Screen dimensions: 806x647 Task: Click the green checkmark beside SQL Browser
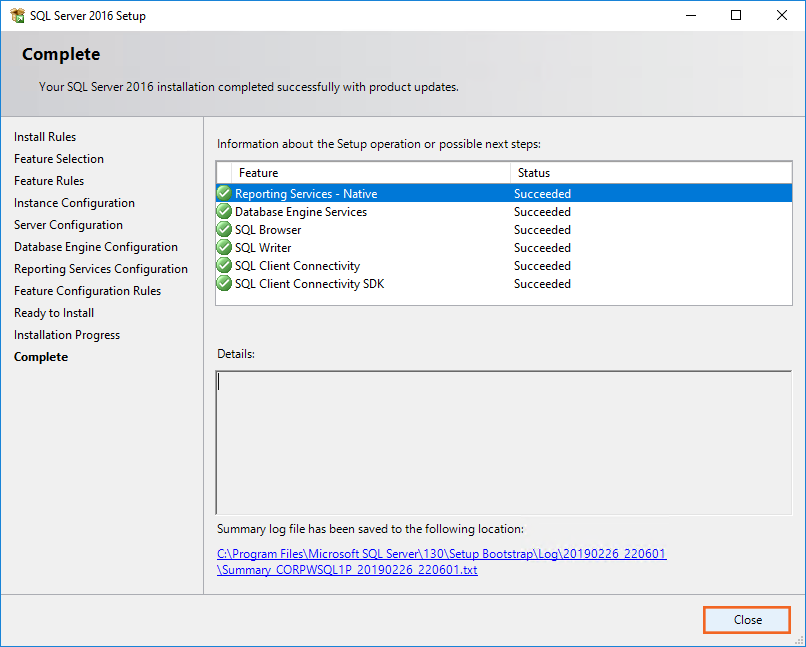(x=224, y=230)
